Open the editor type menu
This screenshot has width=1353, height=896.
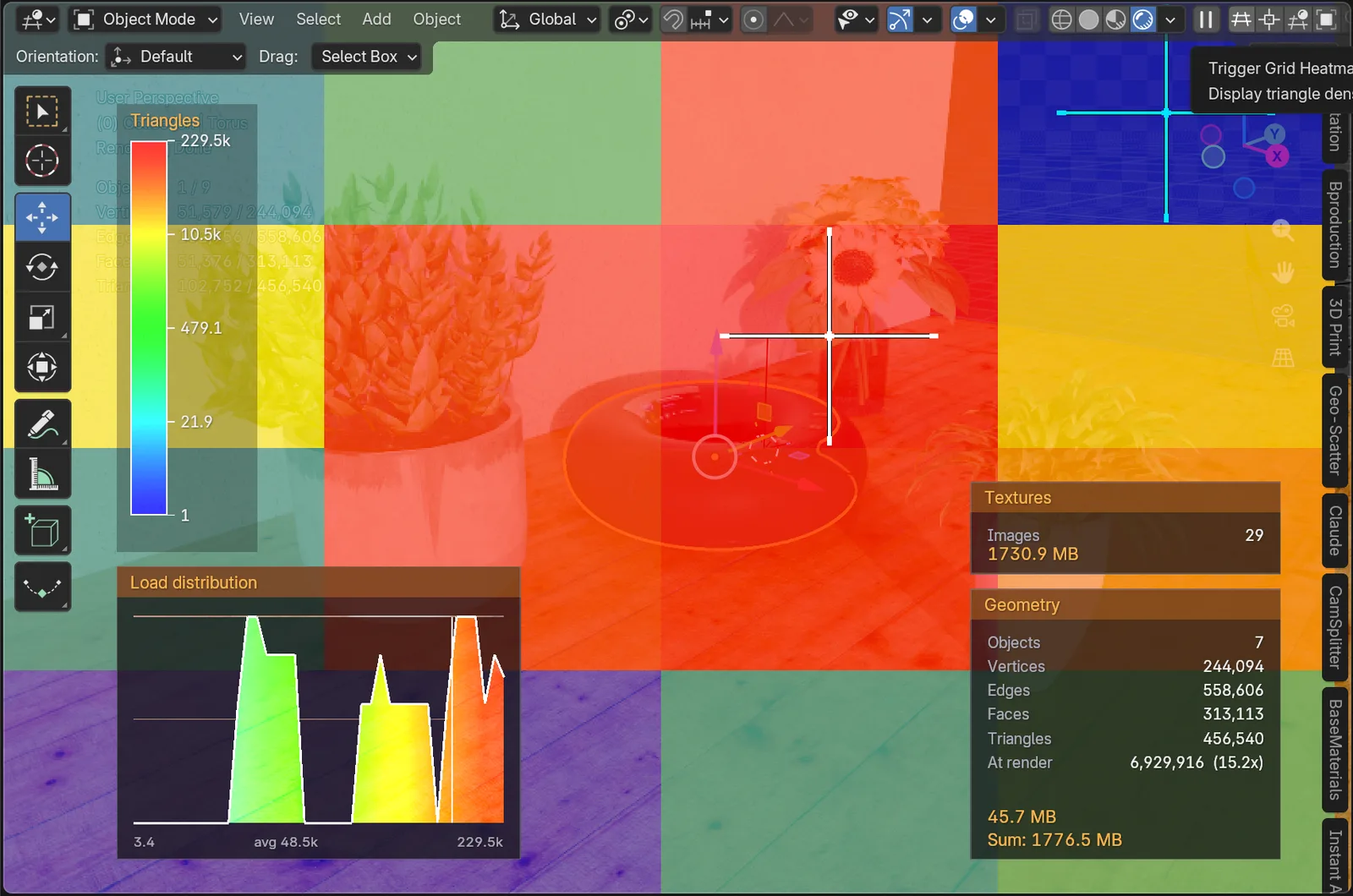[x=38, y=19]
